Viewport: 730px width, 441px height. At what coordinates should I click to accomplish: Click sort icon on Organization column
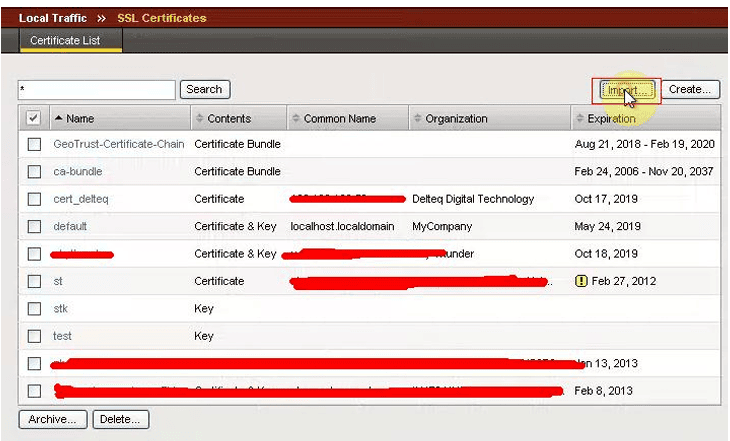point(416,119)
